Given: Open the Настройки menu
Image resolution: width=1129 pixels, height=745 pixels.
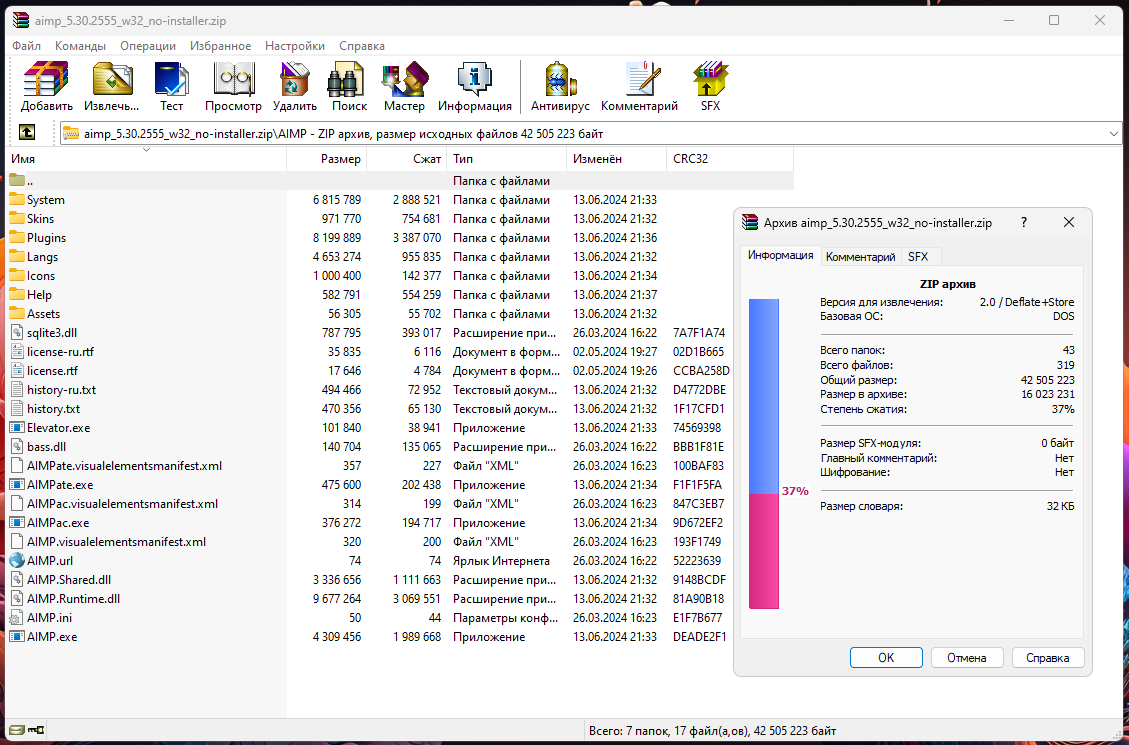Looking at the screenshot, I should click(x=295, y=45).
